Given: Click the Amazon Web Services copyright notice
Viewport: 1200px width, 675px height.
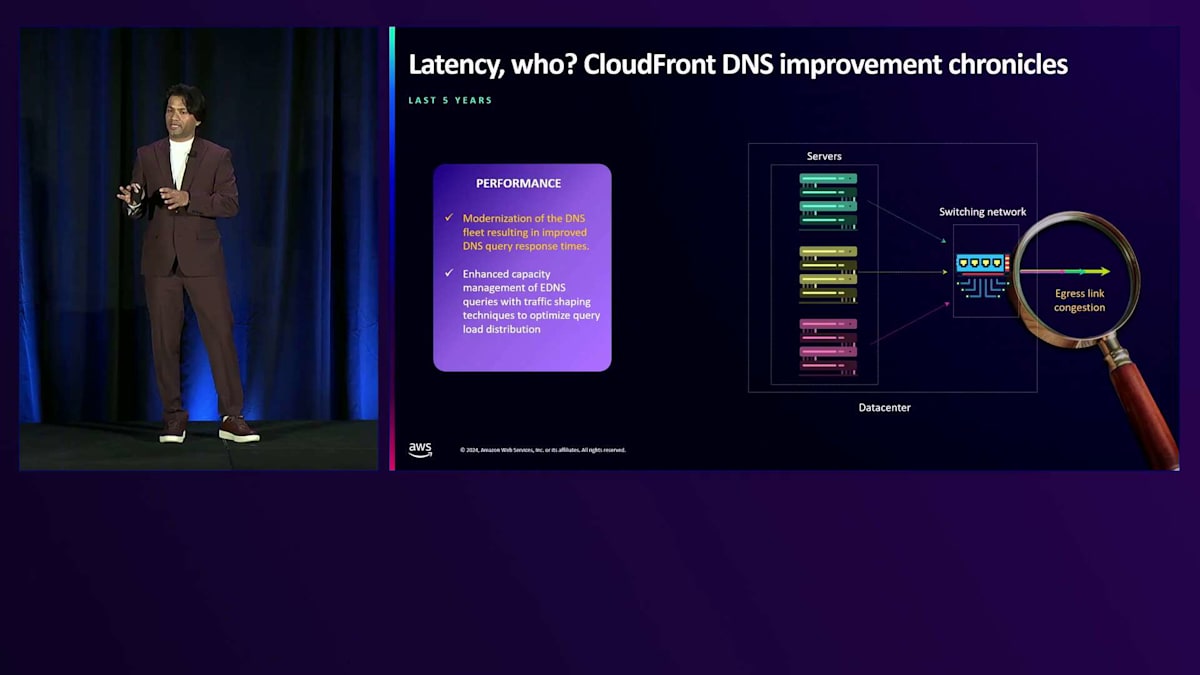Looking at the screenshot, I should click(543, 450).
